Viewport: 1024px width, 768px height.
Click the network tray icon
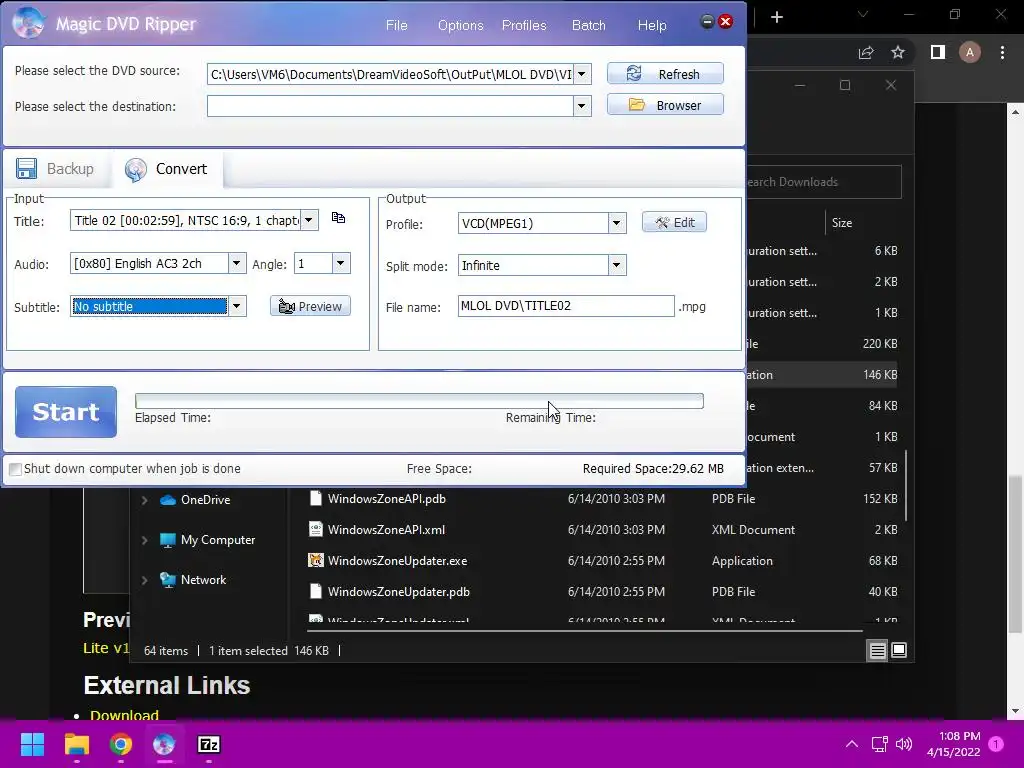click(880, 744)
